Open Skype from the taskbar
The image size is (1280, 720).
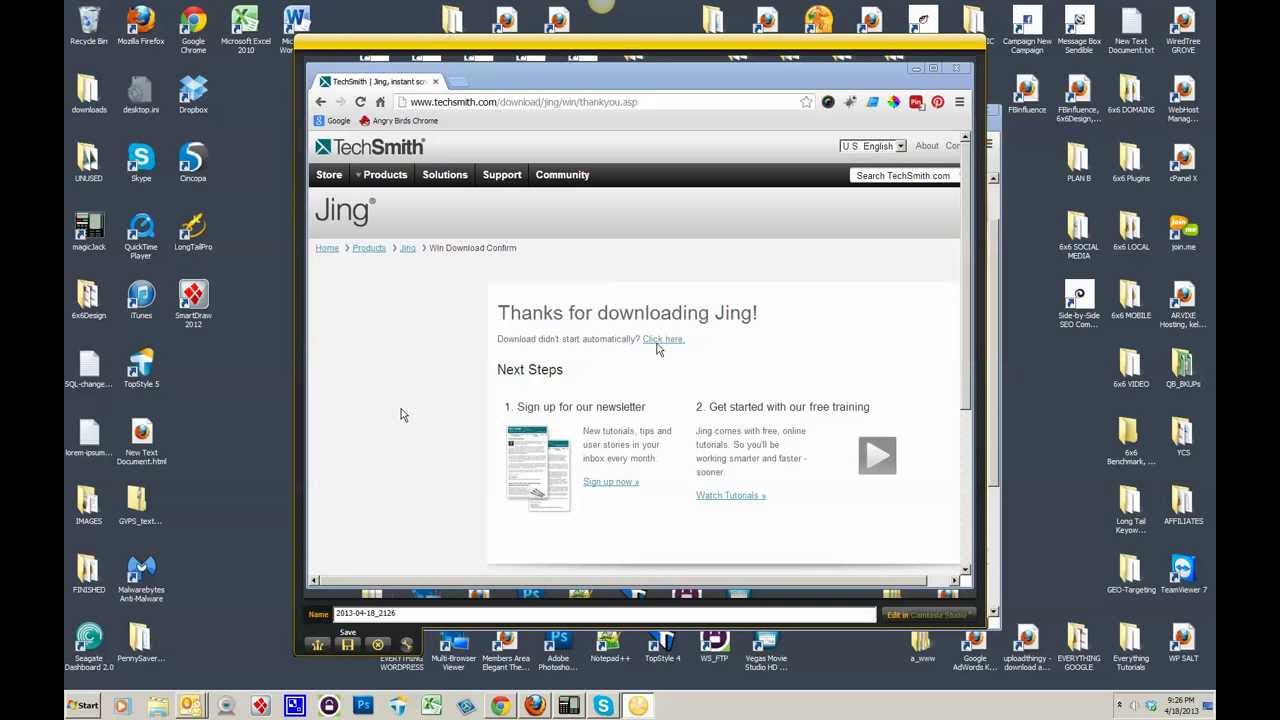(x=603, y=706)
